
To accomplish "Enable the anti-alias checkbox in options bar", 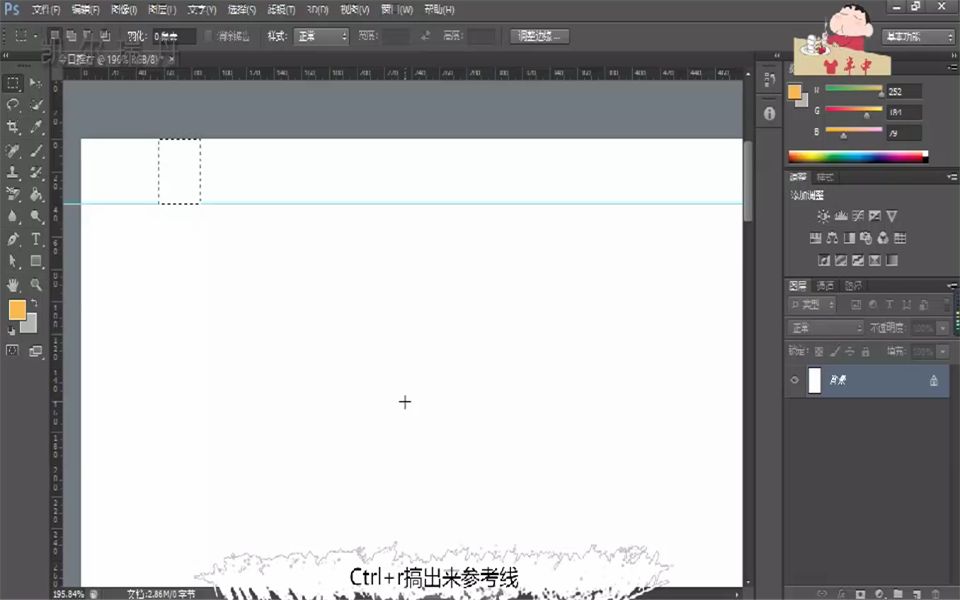I will (x=206, y=35).
